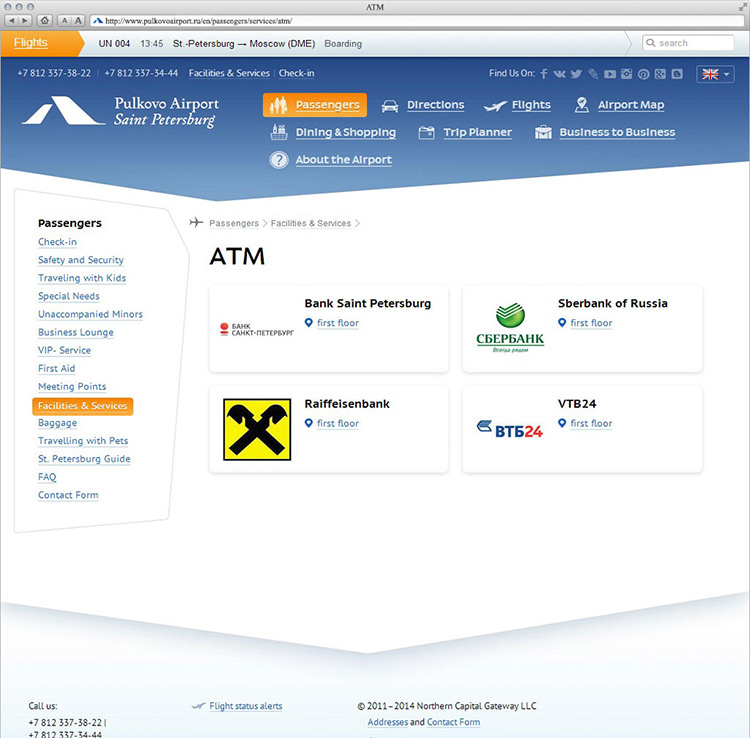Open the Google Plus icon
The height and width of the screenshot is (738, 750).
click(660, 74)
